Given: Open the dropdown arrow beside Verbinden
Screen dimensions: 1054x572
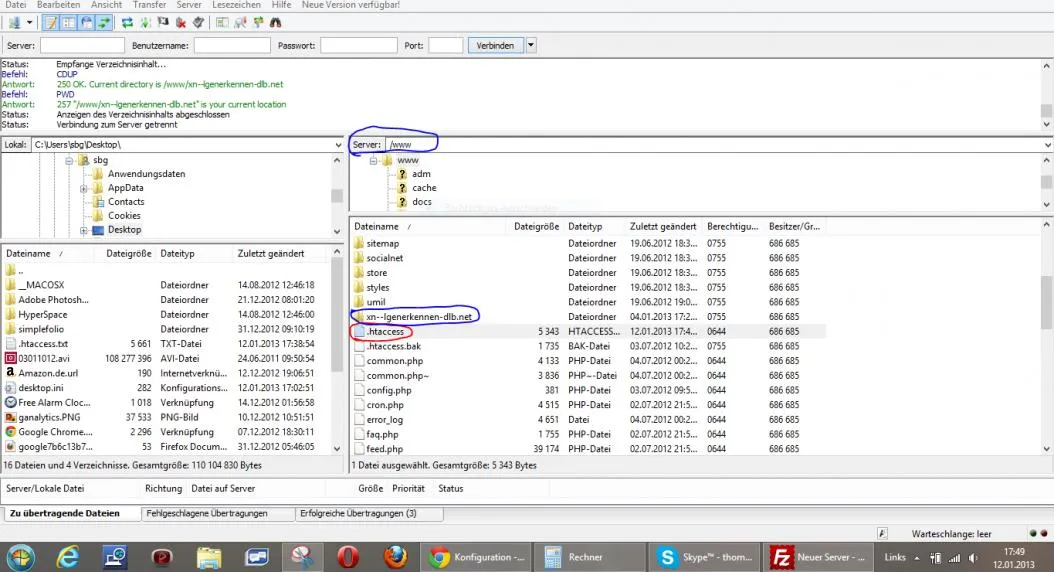Looking at the screenshot, I should [x=530, y=46].
